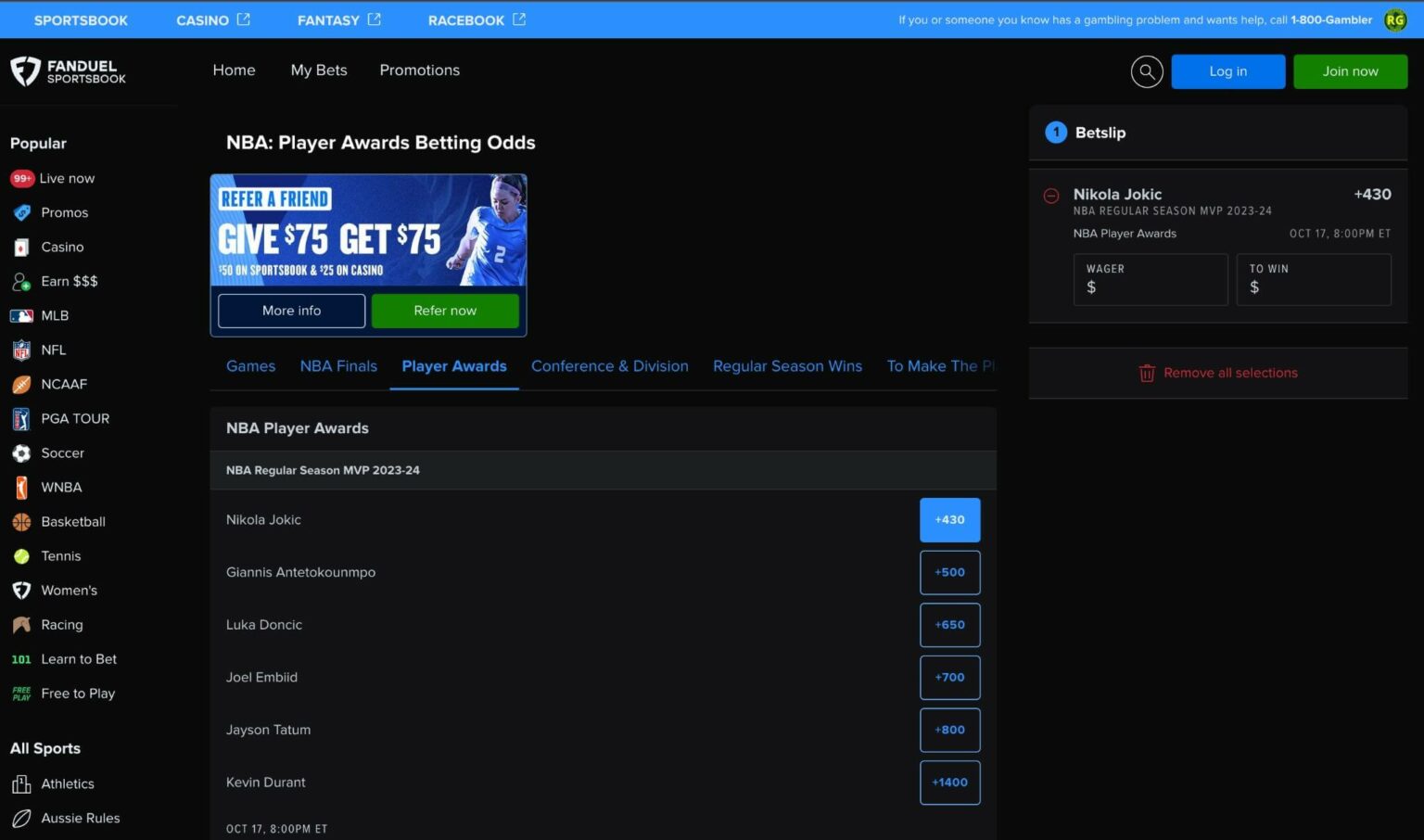Screen dimensions: 1424x840
Task: Click the red 99+ Live now badge
Action: coord(22,178)
